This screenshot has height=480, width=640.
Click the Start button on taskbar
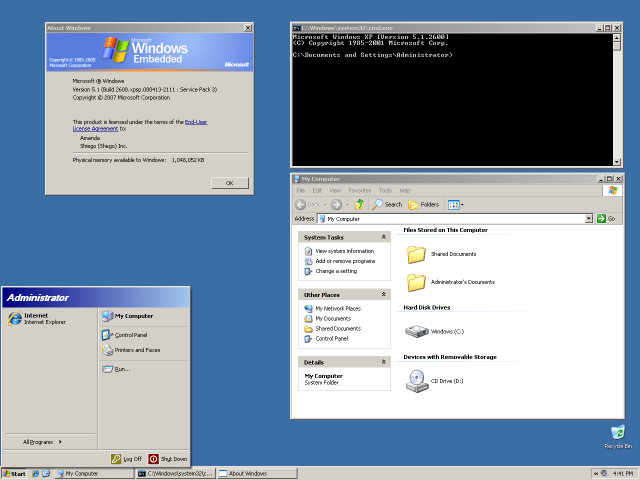pos(14,473)
